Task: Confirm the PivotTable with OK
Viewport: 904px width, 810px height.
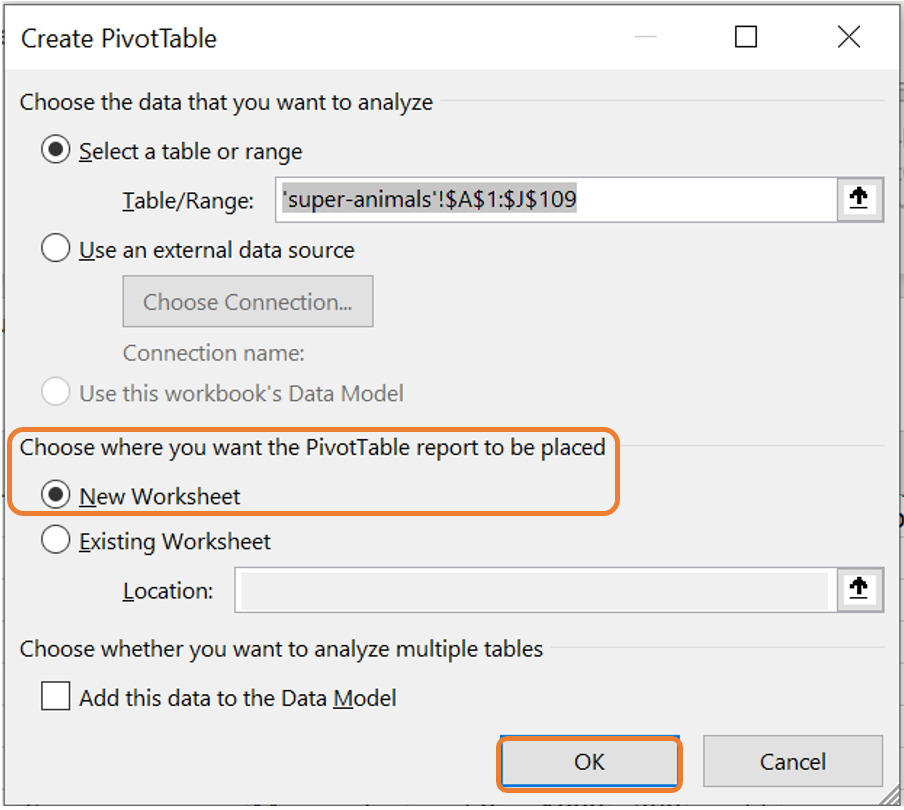Action: [589, 762]
